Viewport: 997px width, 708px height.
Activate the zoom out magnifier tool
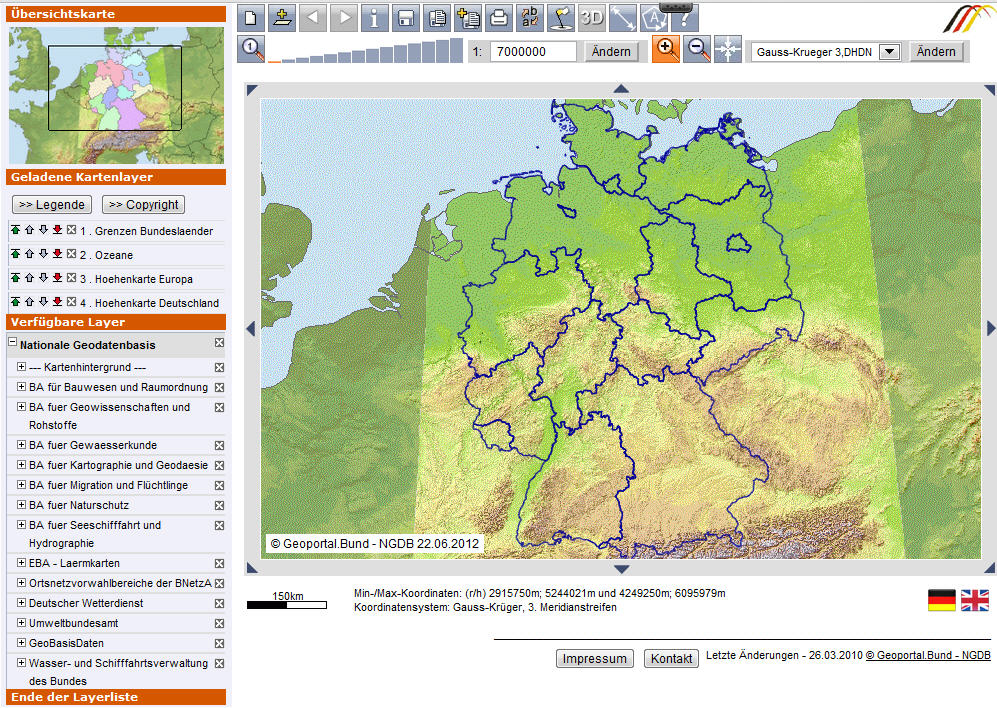click(698, 50)
